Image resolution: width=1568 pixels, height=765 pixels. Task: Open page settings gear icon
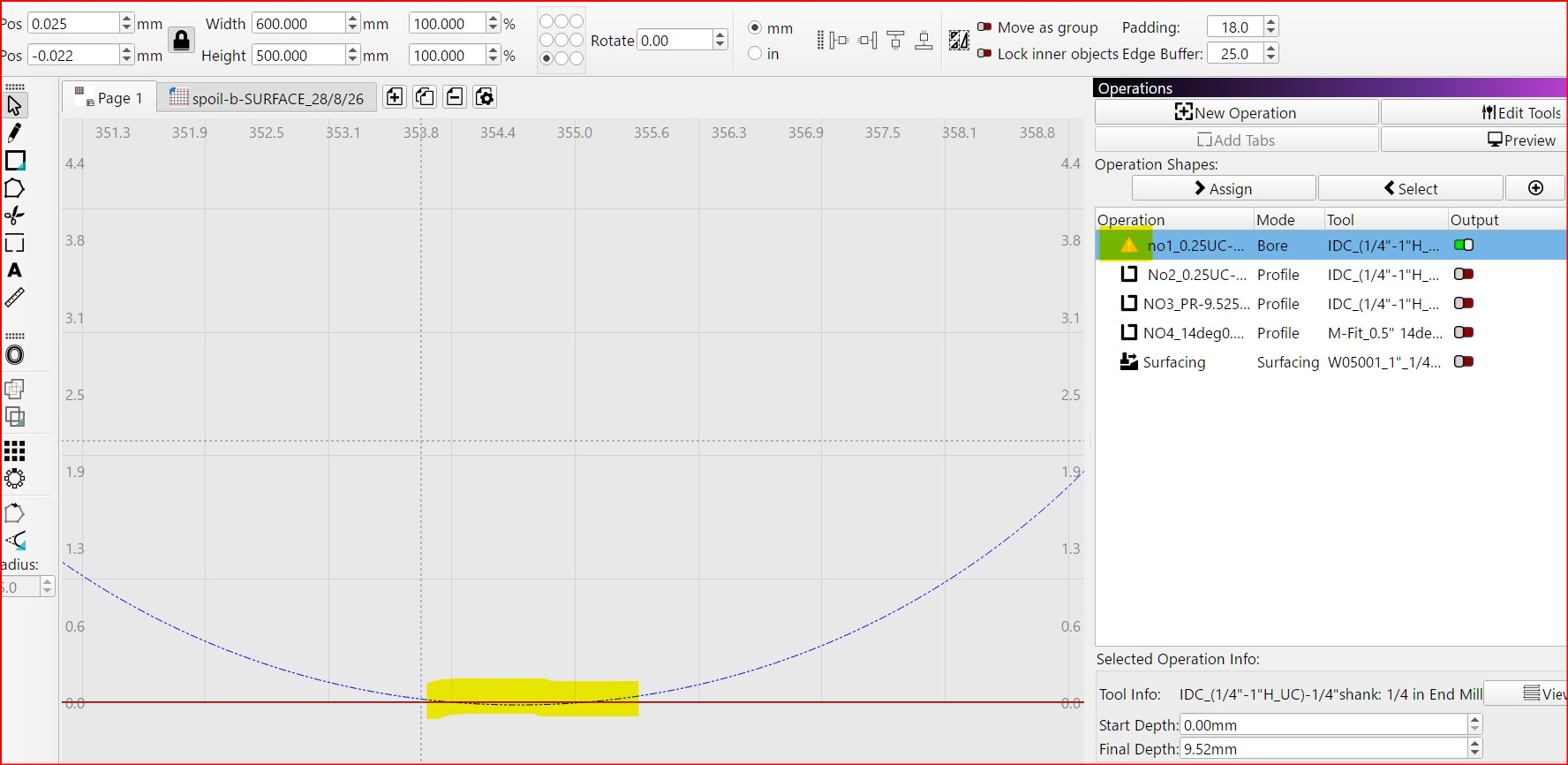[x=485, y=97]
